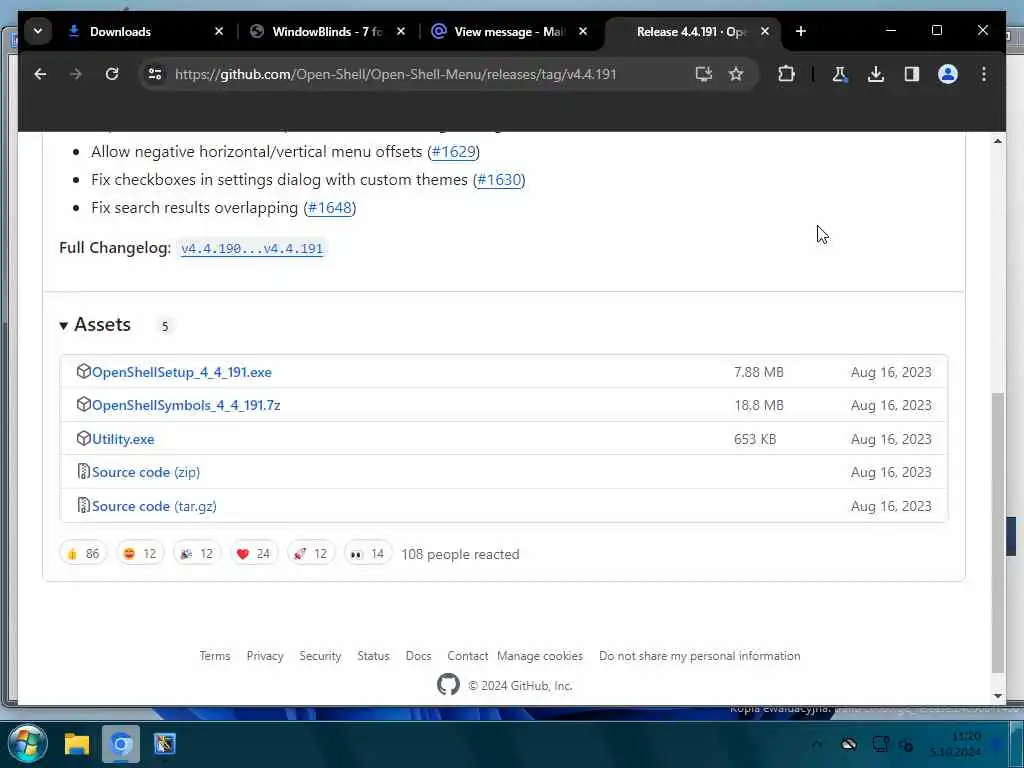Click the GitHub Octocat logo in the footer
The width and height of the screenshot is (1024, 768).
click(x=448, y=685)
